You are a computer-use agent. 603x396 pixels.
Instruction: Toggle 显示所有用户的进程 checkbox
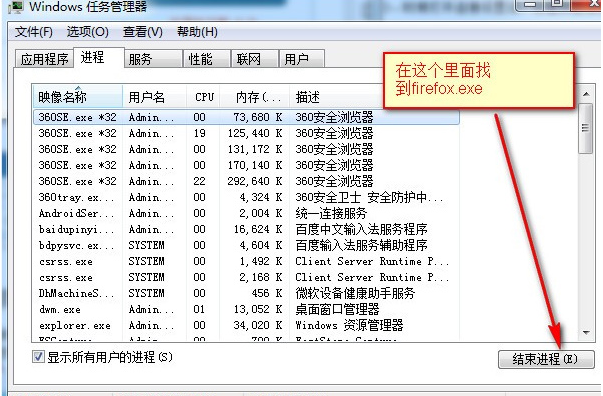tap(38, 357)
